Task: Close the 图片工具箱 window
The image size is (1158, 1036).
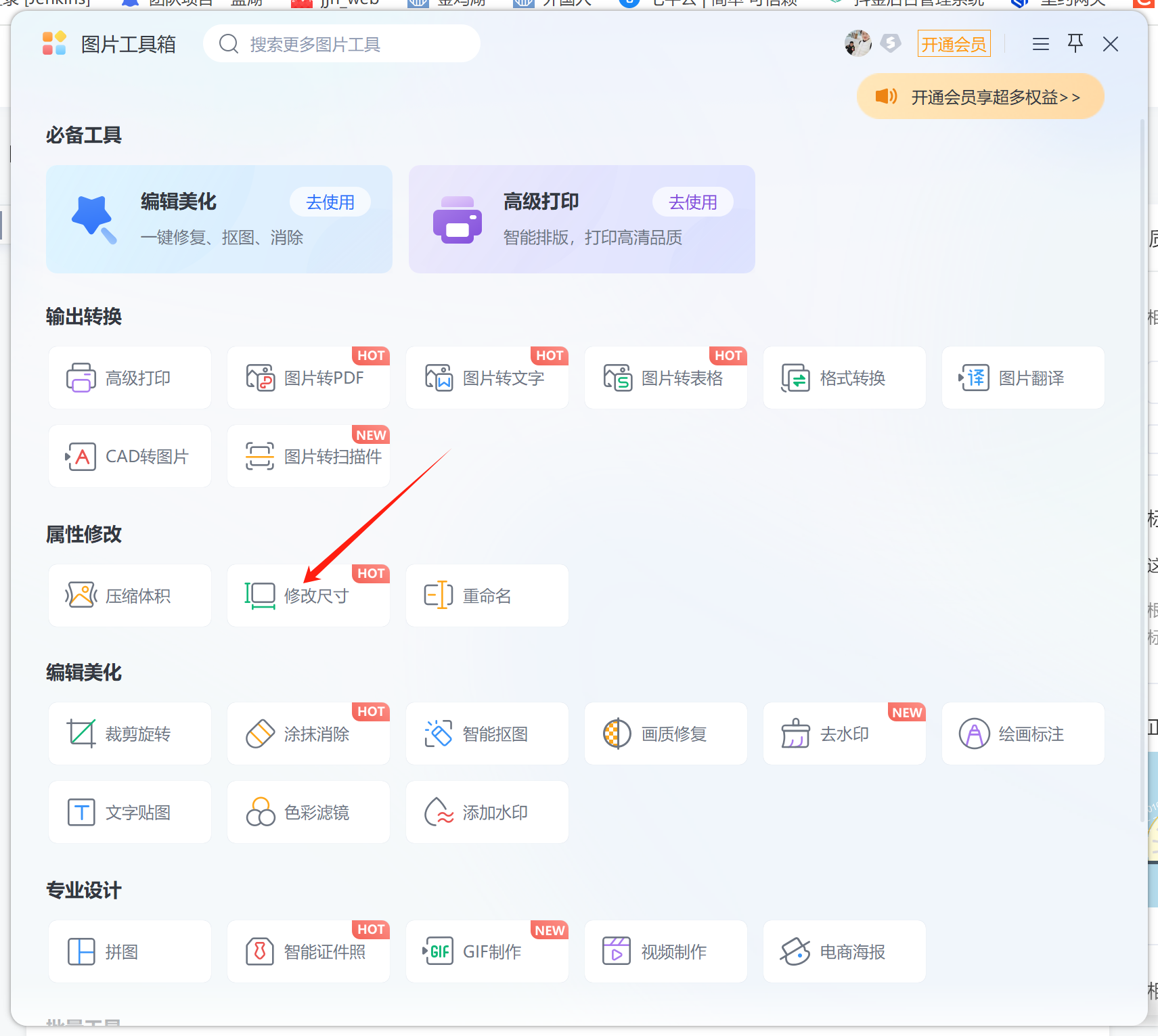Action: (x=1111, y=44)
